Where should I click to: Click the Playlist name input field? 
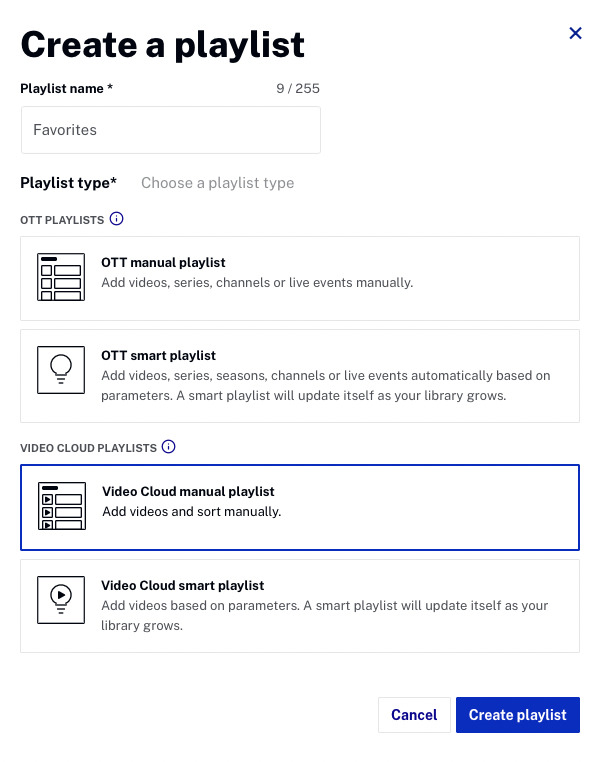[x=171, y=130]
